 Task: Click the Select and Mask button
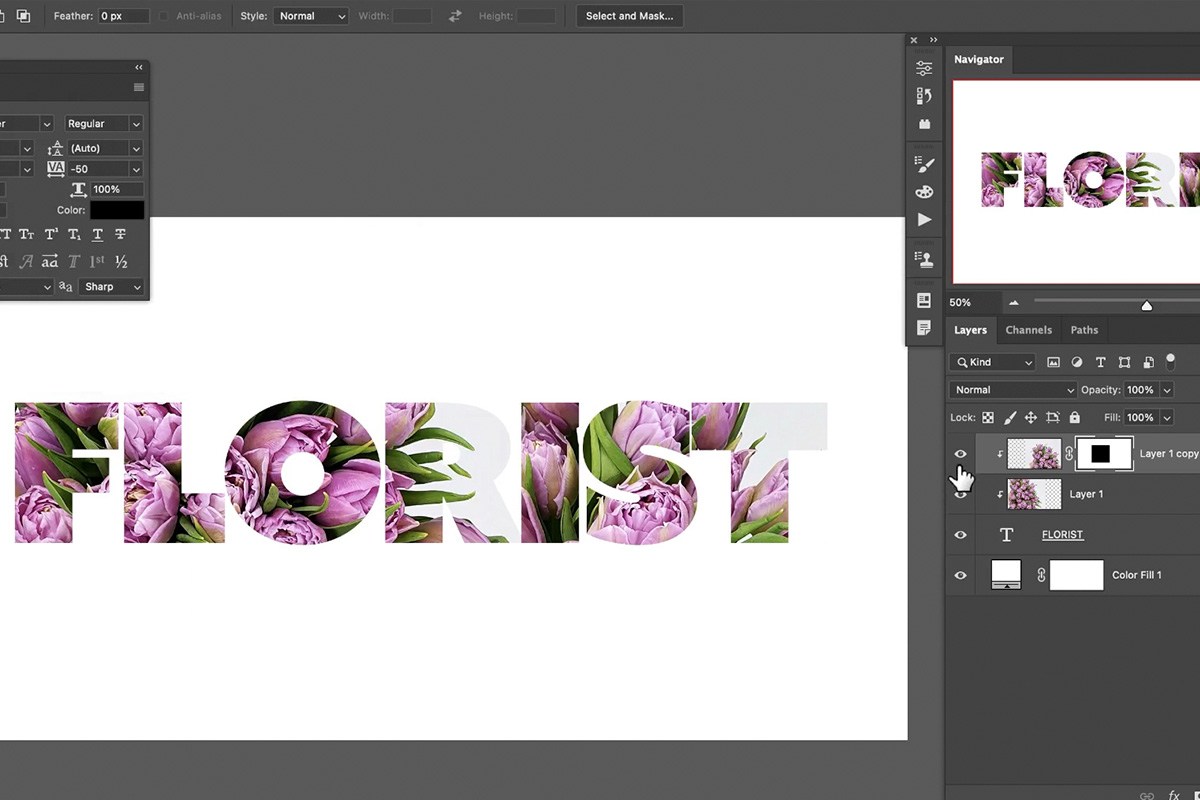point(630,16)
